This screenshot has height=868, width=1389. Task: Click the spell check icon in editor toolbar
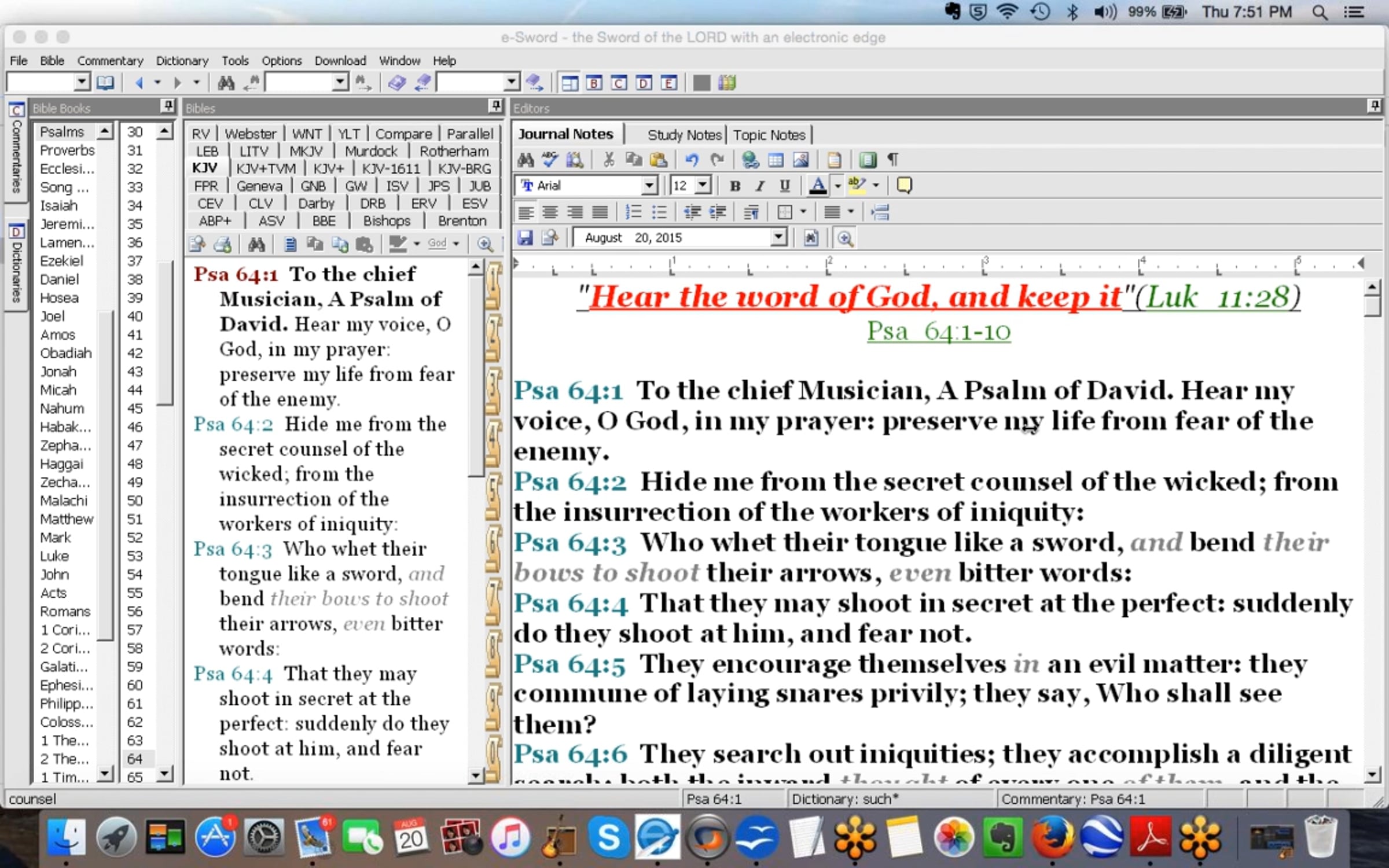[550, 159]
